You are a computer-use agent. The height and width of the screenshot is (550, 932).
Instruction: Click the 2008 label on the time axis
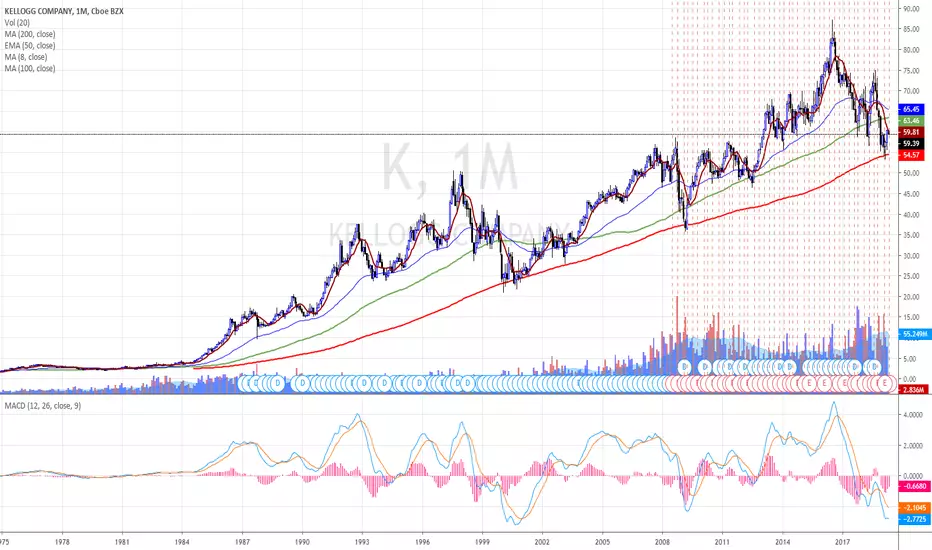coord(662,542)
